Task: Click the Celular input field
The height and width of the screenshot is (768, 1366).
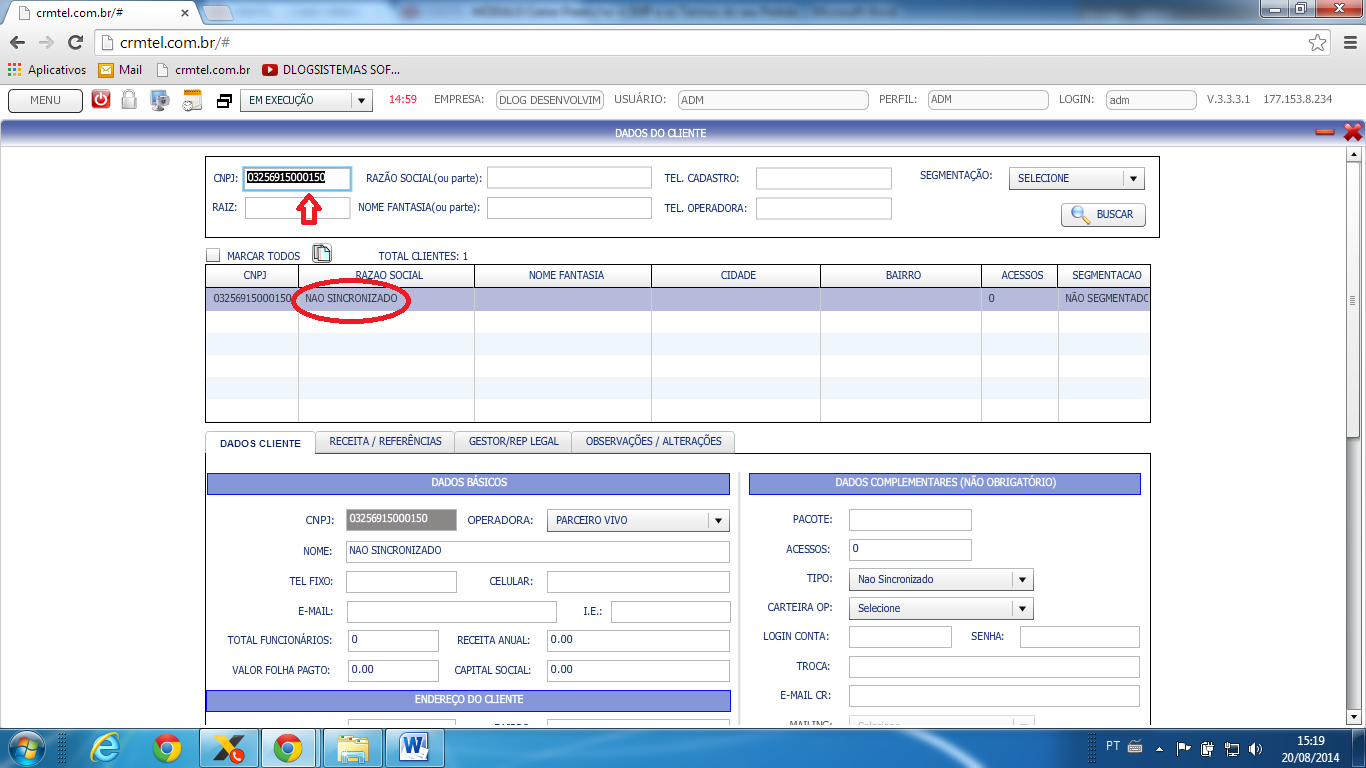Action: click(638, 582)
